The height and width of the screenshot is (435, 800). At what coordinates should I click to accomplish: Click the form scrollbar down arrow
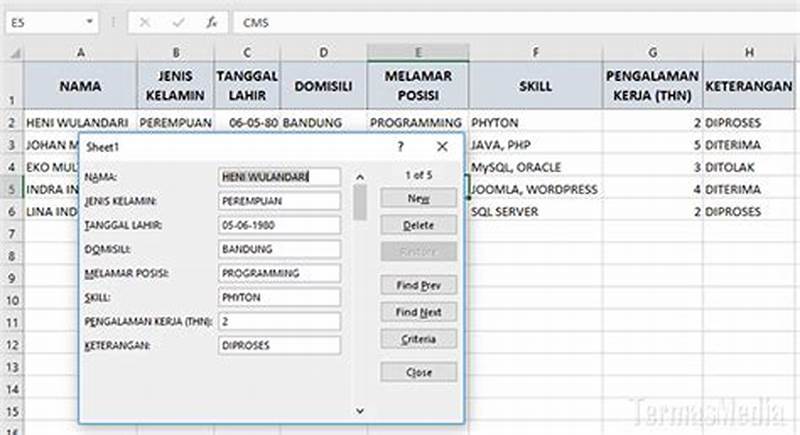pyautogui.click(x=360, y=411)
